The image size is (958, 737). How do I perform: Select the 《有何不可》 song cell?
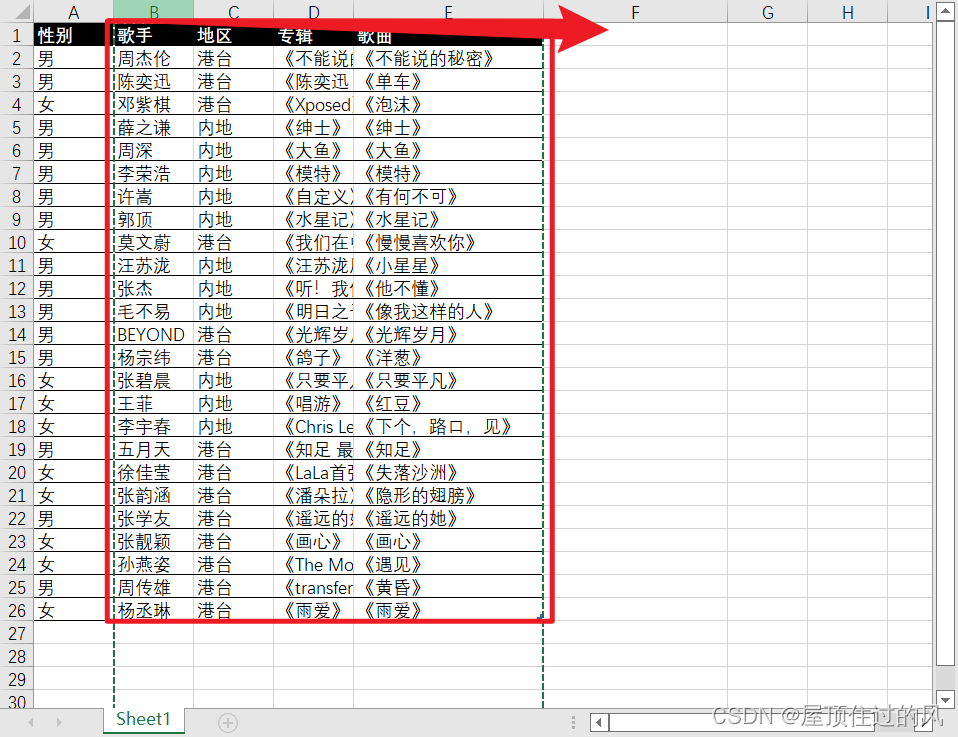(x=448, y=196)
